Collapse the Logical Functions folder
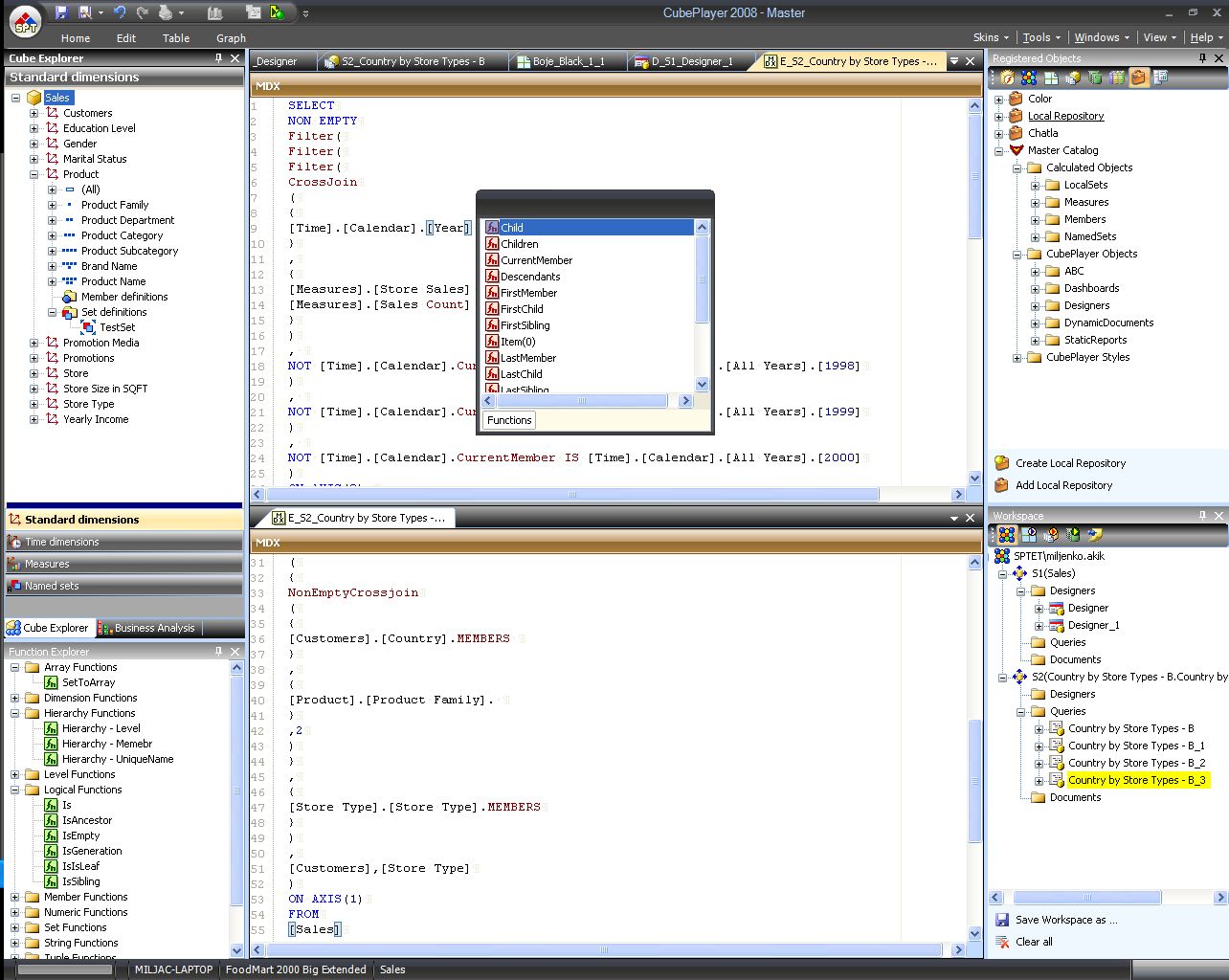Screen dimensions: 1229x980 [x=14, y=790]
